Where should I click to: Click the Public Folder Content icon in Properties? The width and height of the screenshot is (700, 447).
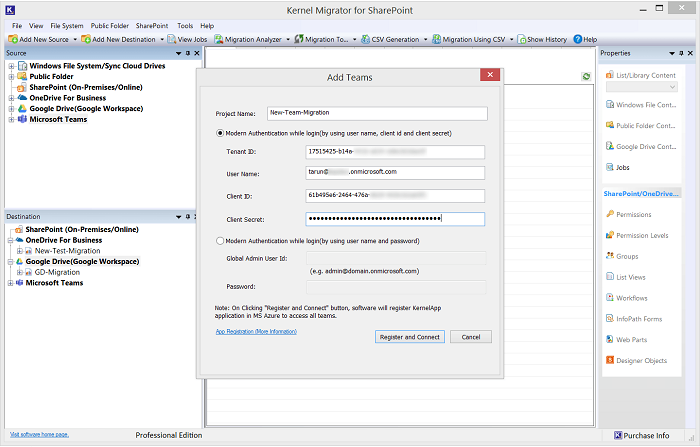tap(610, 125)
